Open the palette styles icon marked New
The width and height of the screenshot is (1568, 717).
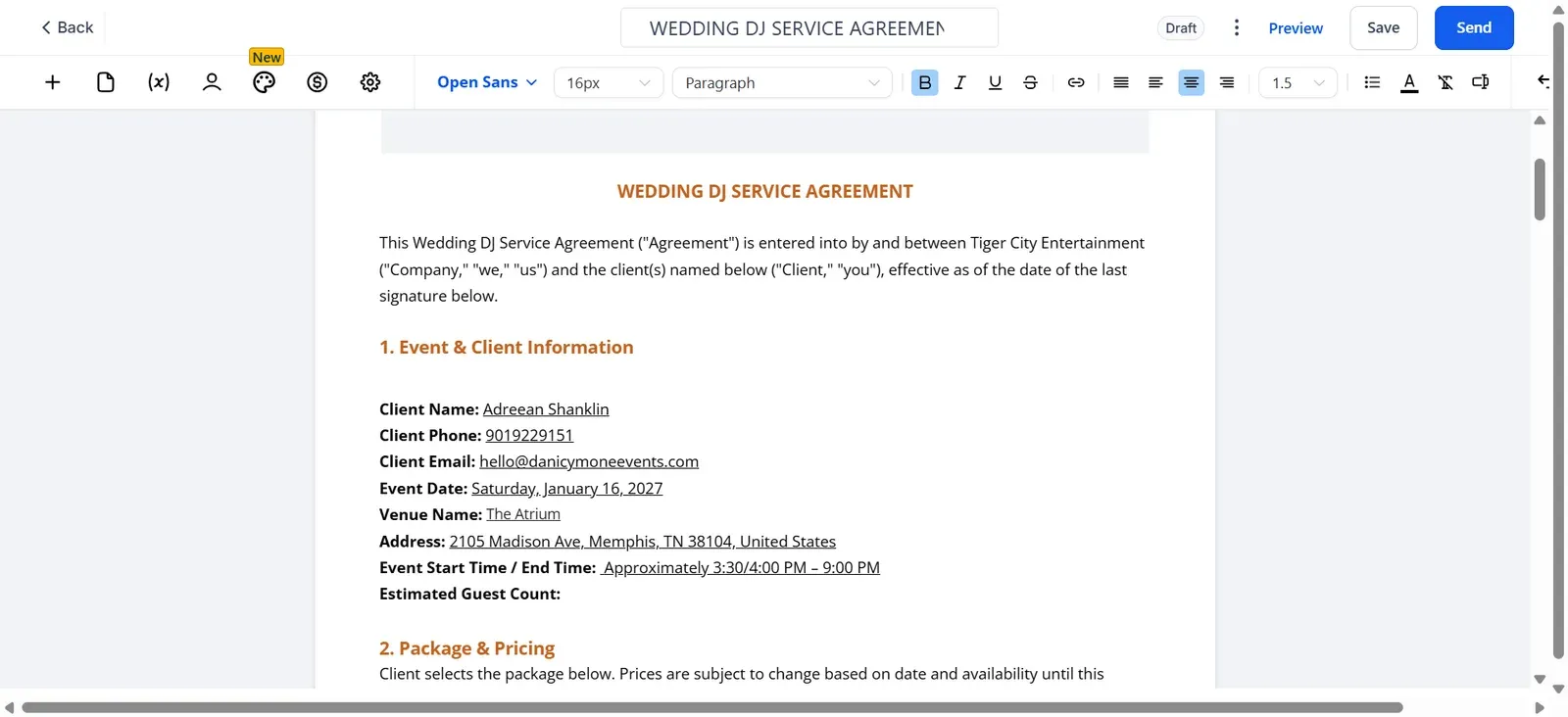[x=265, y=82]
